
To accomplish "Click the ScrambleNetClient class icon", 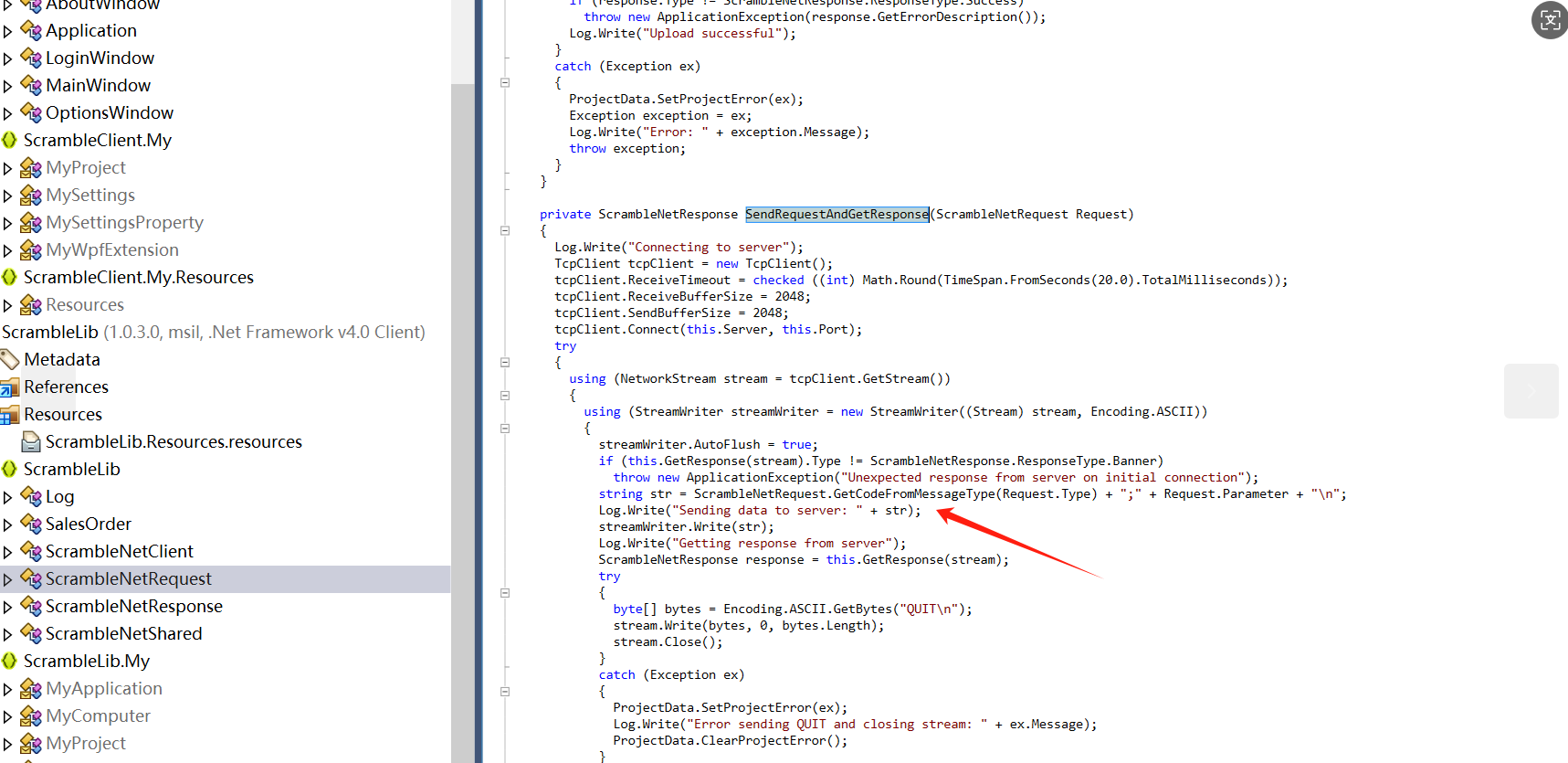I will [31, 552].
